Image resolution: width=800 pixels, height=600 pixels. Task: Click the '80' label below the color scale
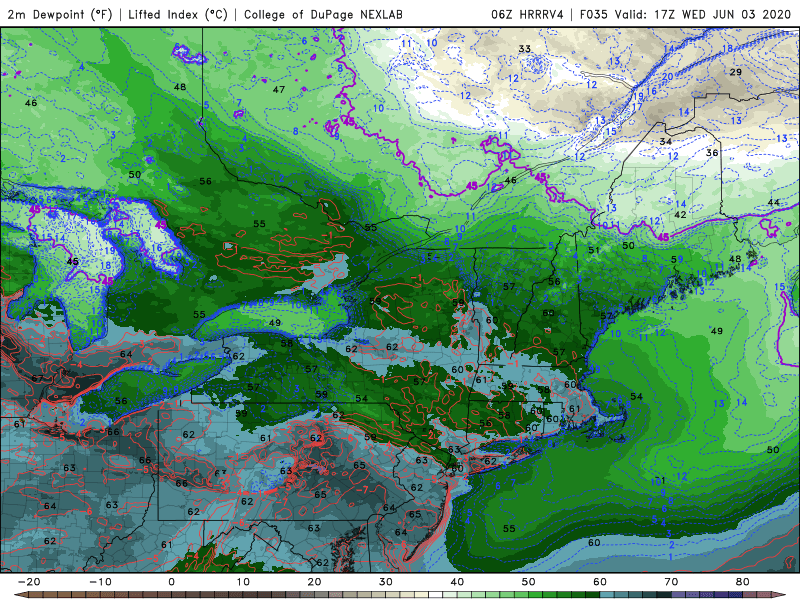coord(743,582)
